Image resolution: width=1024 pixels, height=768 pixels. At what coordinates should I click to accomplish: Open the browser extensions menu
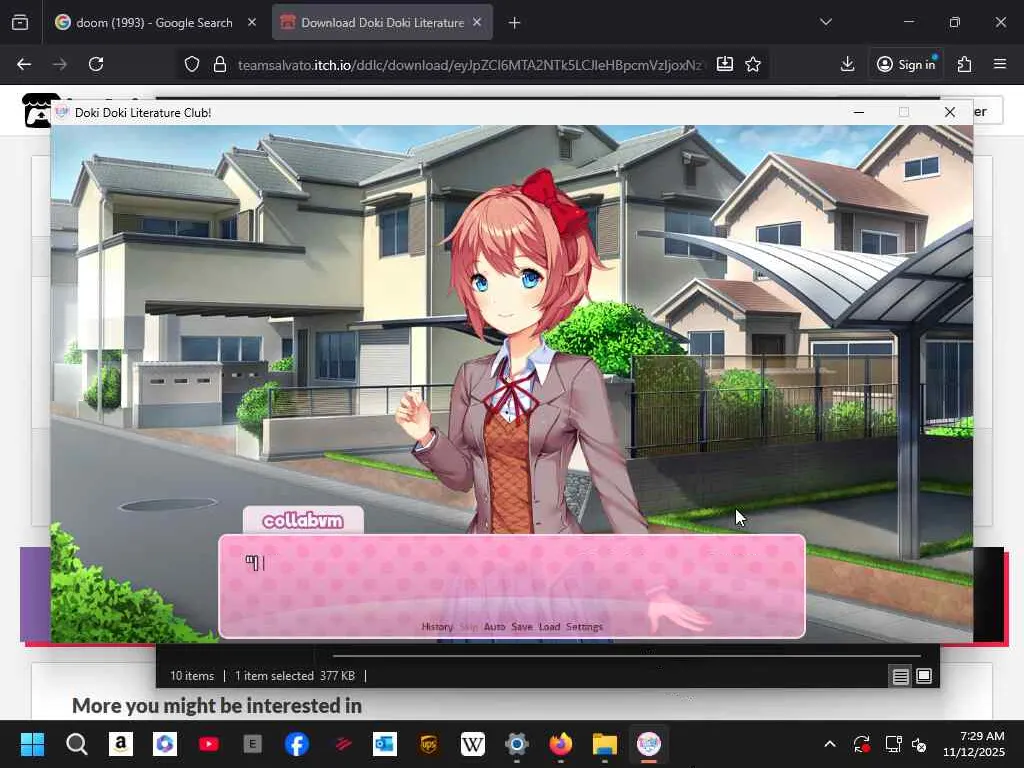[964, 64]
